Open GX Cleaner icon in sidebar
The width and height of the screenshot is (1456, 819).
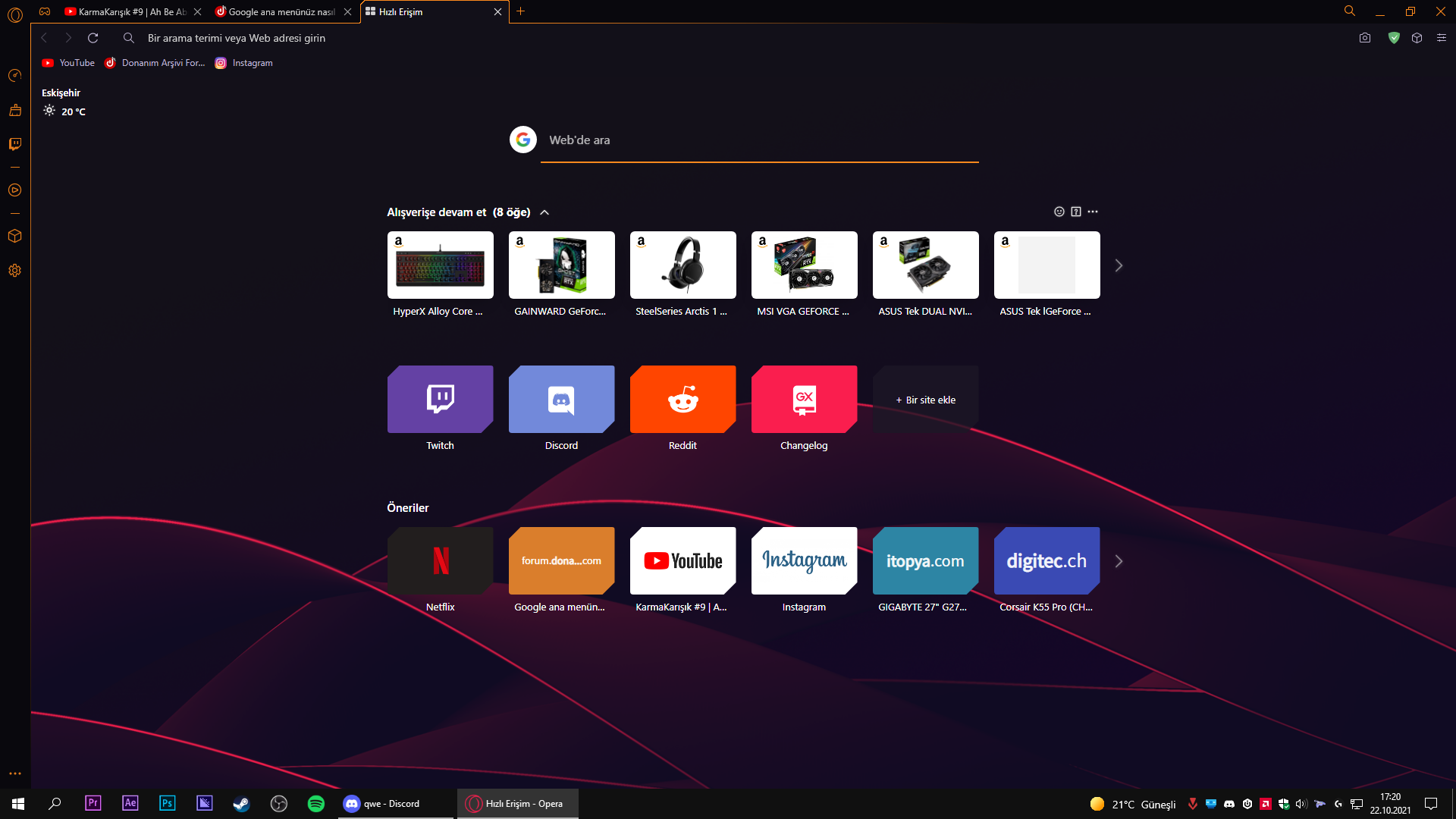coord(14,110)
